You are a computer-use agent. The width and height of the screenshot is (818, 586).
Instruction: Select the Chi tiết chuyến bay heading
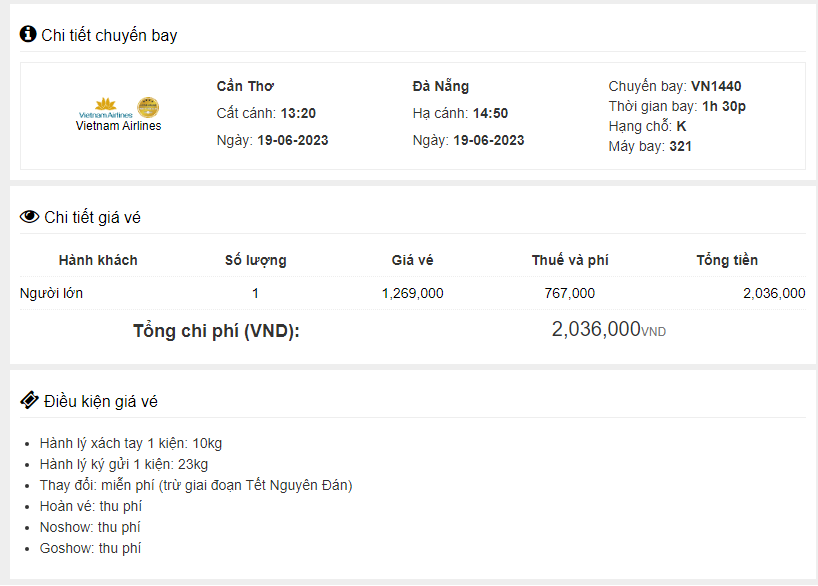tap(109, 35)
